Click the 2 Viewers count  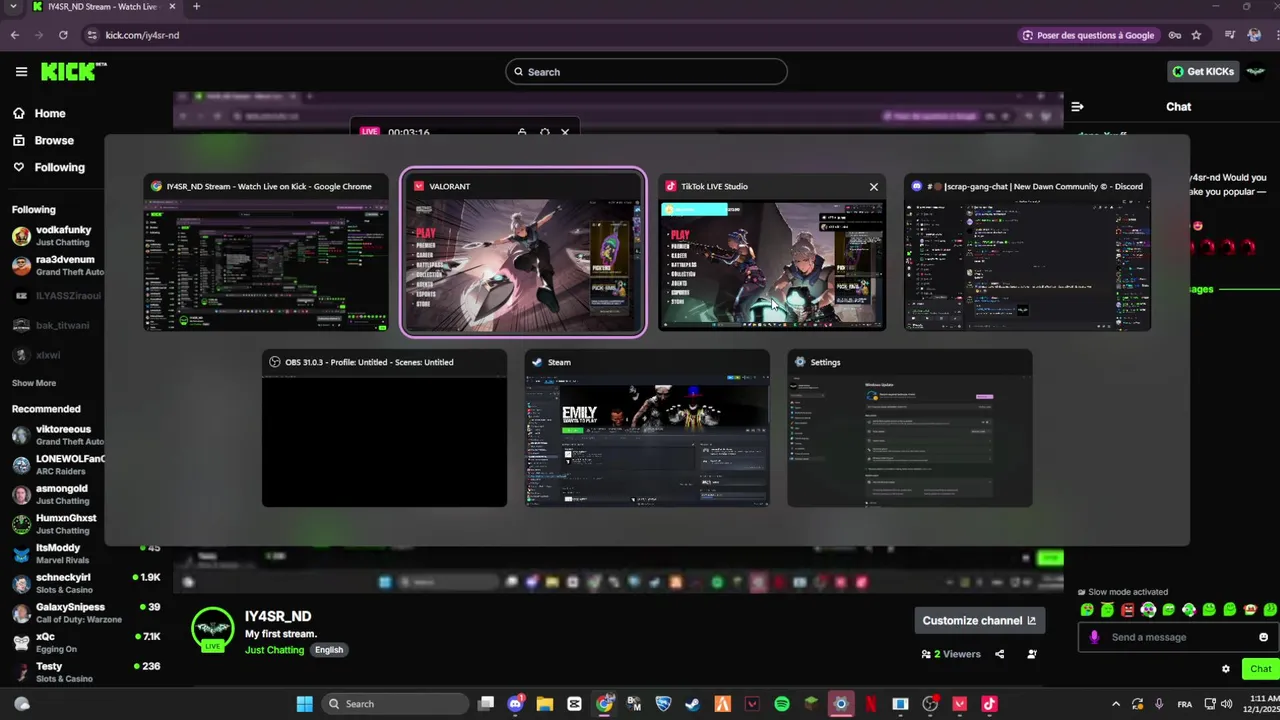951,654
